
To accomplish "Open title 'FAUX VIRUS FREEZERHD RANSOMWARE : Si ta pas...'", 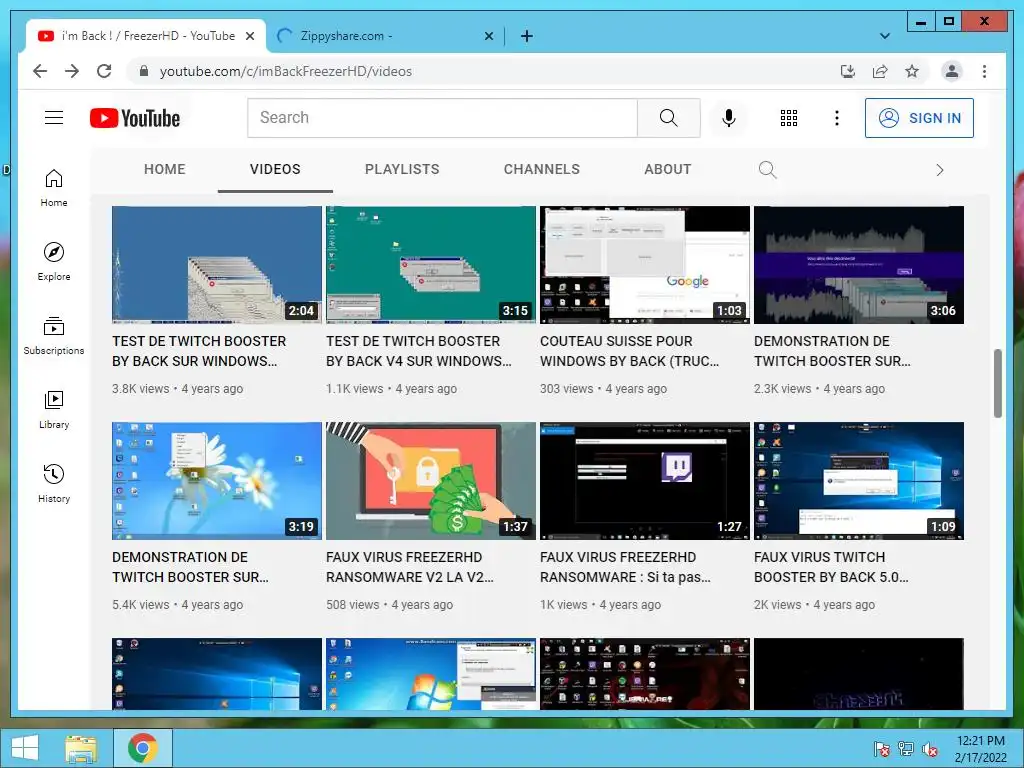I will click(625, 567).
